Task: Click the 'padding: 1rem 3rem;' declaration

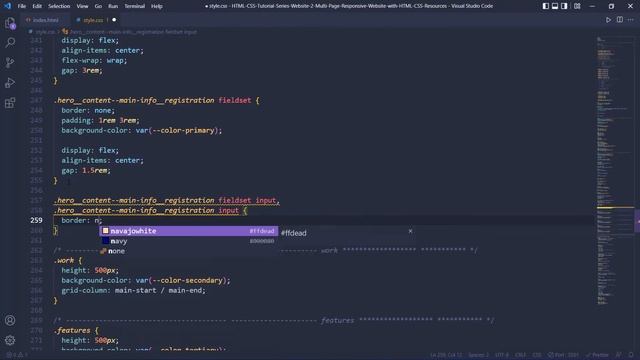Action: point(100,120)
